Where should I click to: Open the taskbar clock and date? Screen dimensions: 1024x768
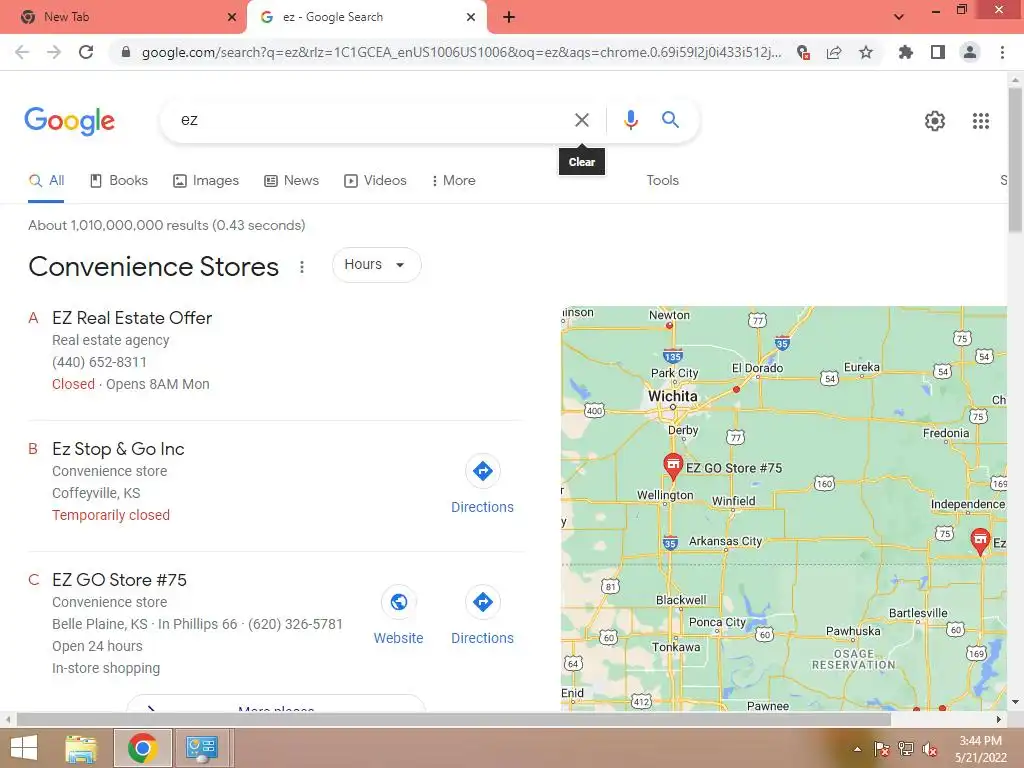click(980, 749)
